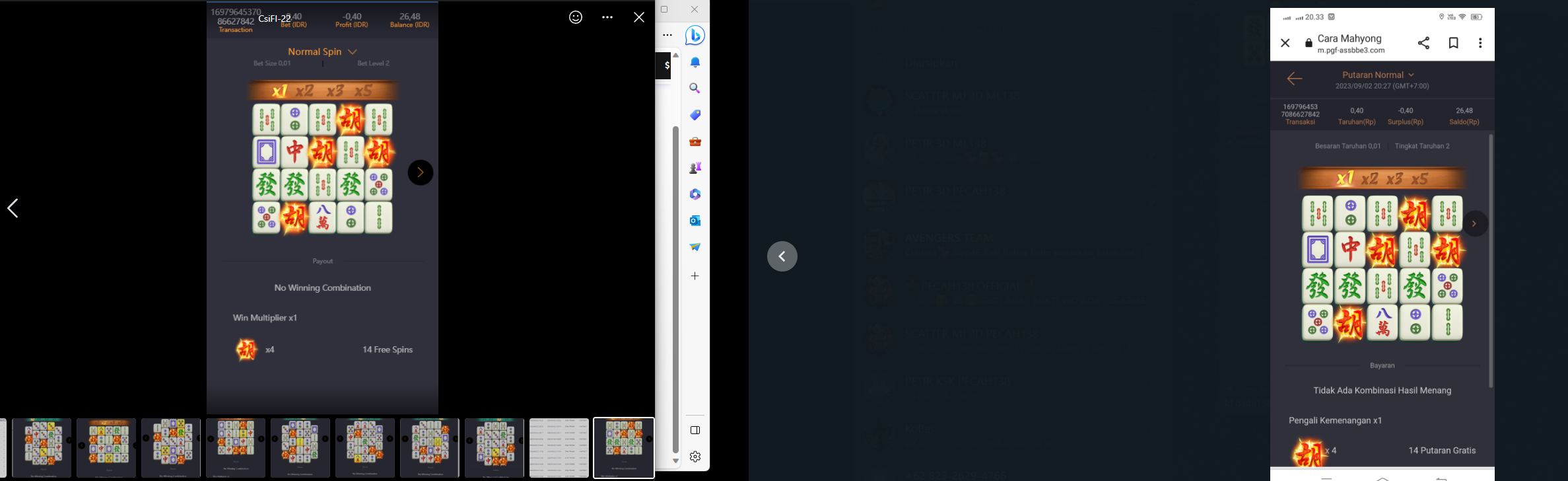
Task: Open the Bing Copilot icon in the Edge sidebar
Action: click(x=695, y=35)
